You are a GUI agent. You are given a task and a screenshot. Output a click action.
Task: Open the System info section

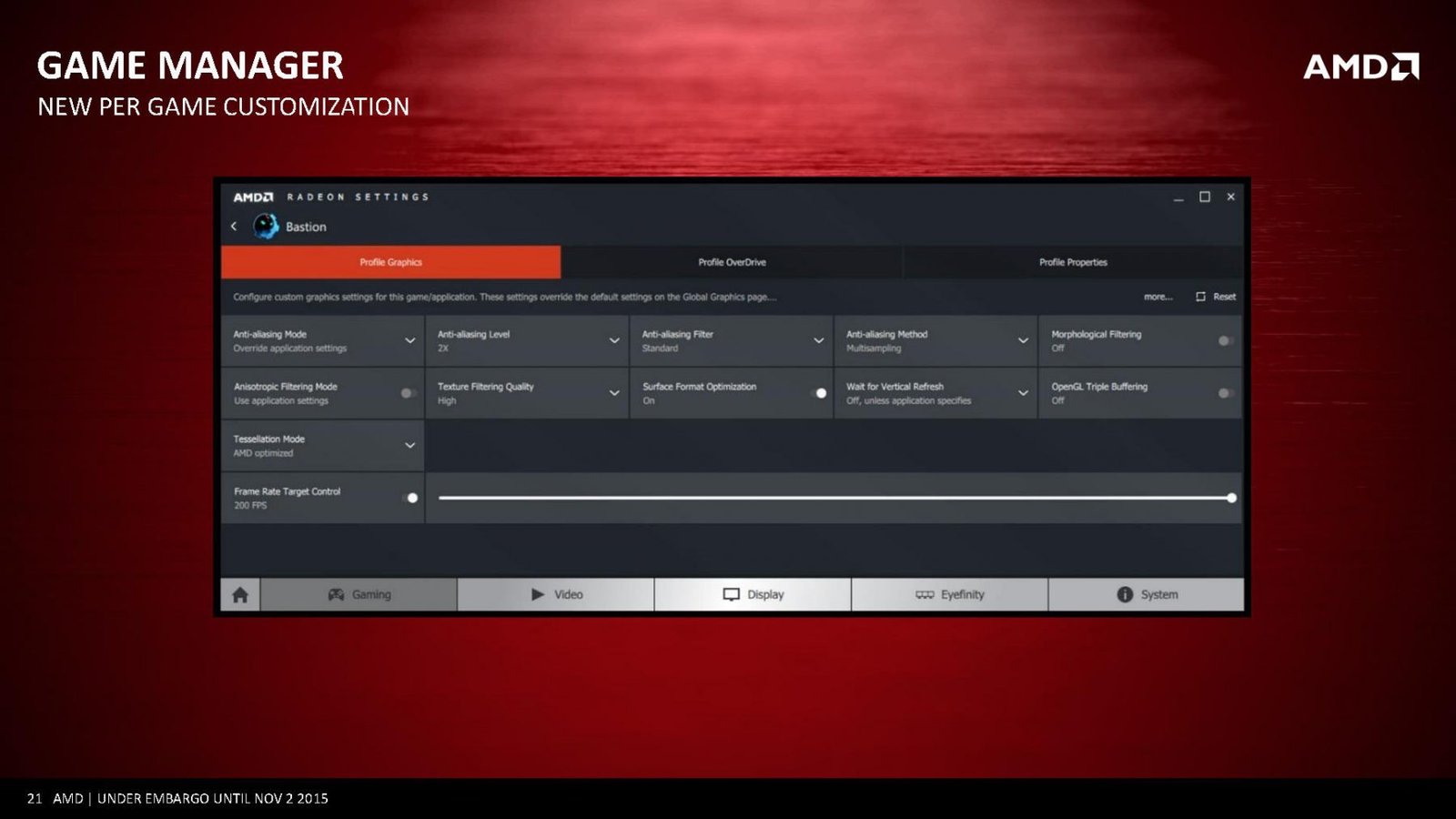tap(1147, 594)
